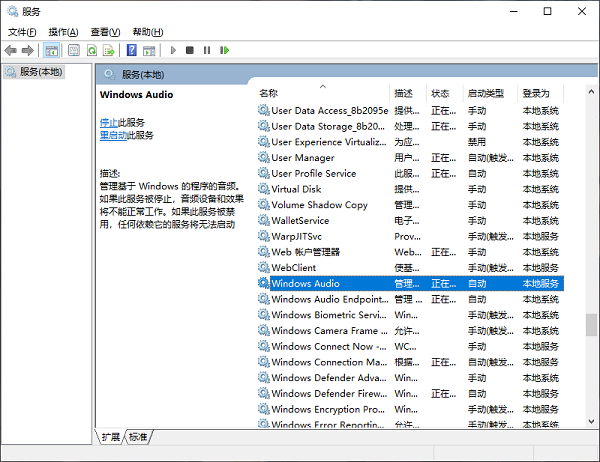Viewport: 600px width, 462px height.
Task: Open the 文件(F) menu
Action: 23,32
